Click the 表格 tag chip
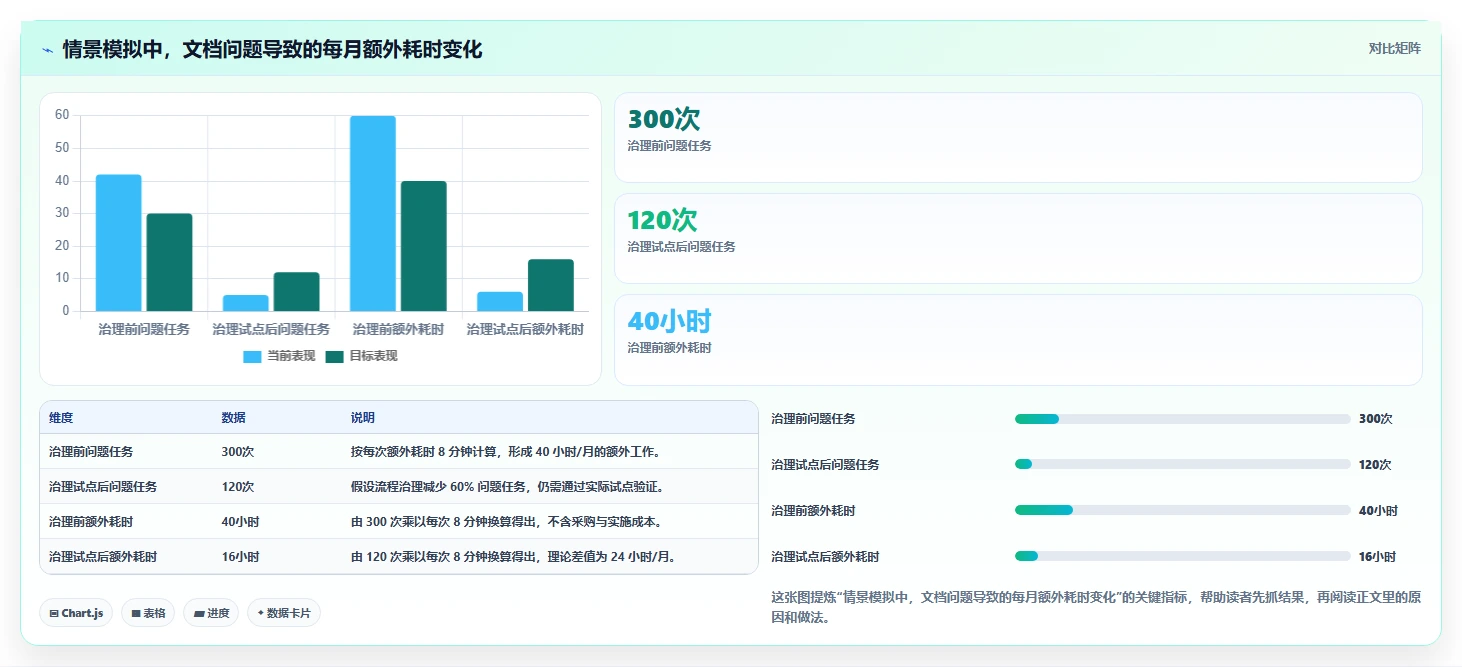The width and height of the screenshot is (1462, 667). [148, 613]
